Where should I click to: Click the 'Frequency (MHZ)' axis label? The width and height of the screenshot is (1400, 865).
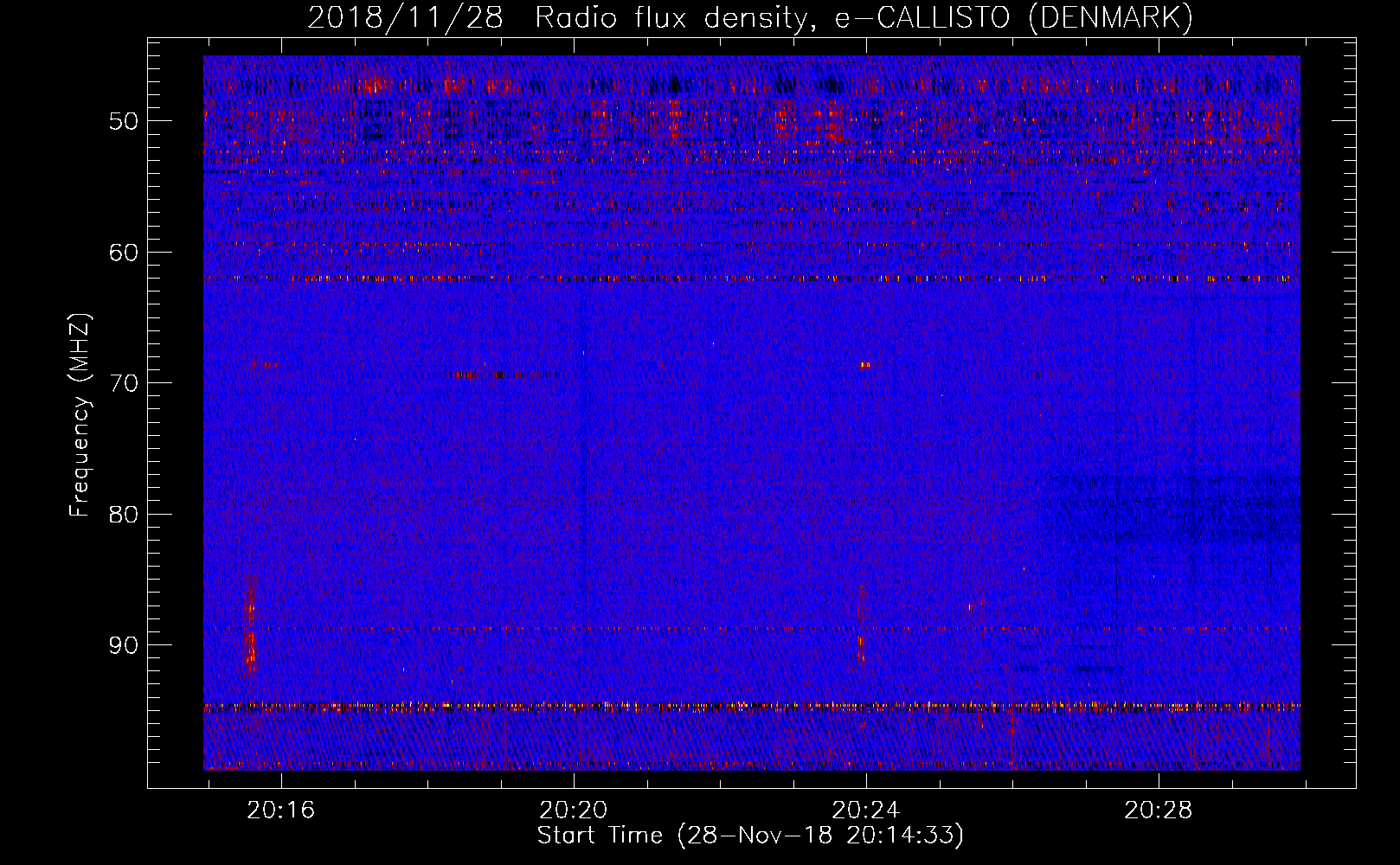click(80, 415)
